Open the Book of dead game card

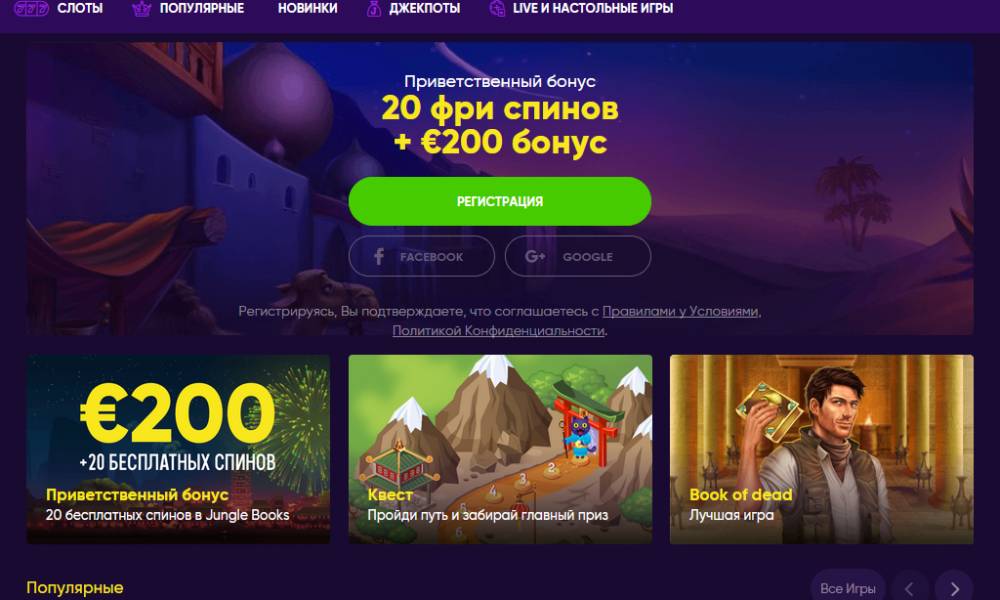821,450
